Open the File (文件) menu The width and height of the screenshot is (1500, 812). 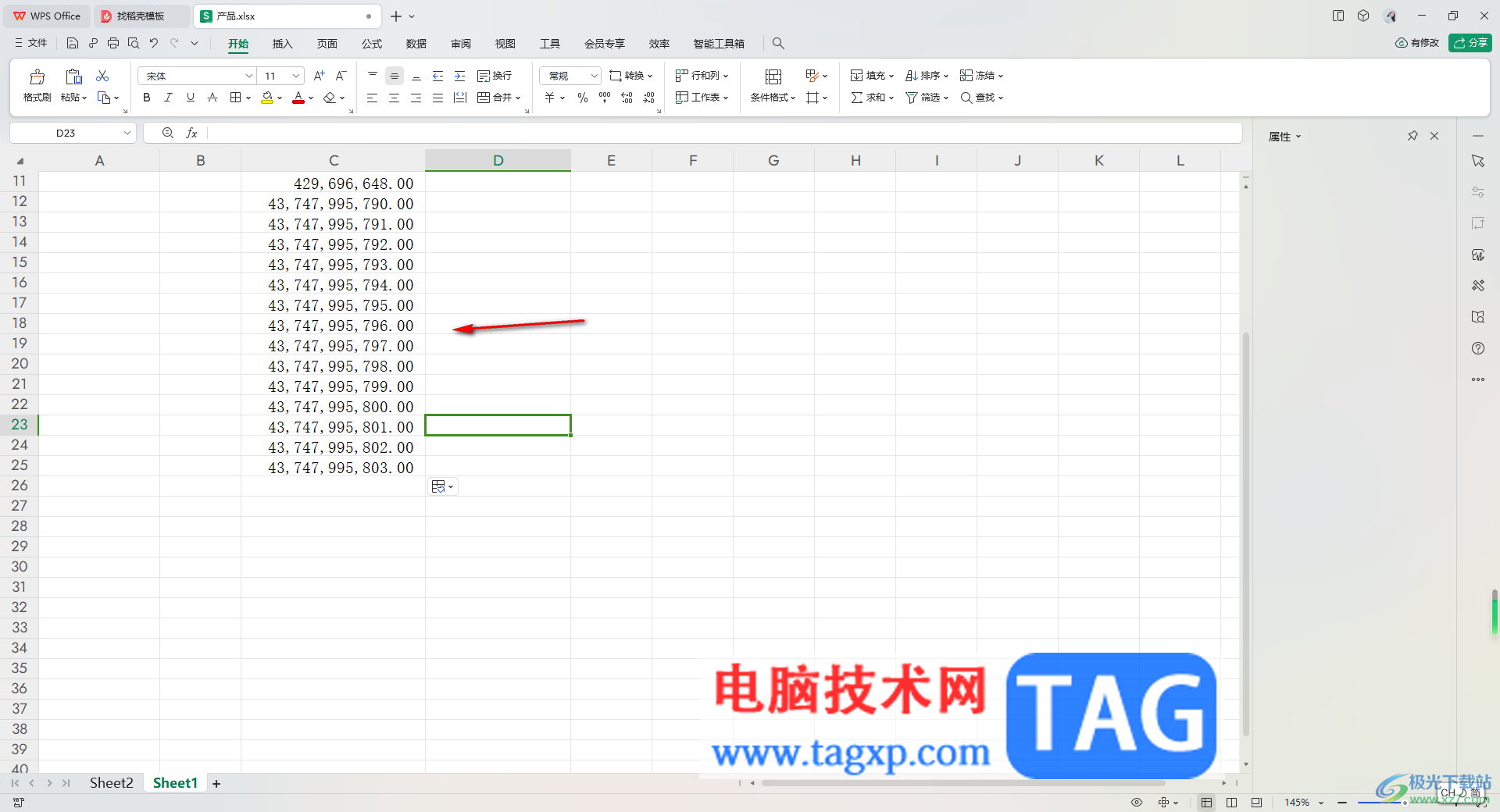(x=31, y=44)
